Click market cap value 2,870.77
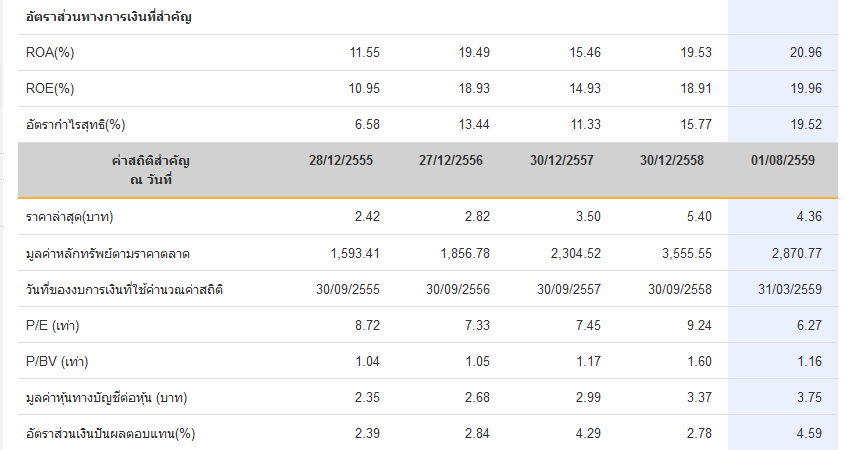Viewport: 850px width, 450px height. tap(797, 253)
